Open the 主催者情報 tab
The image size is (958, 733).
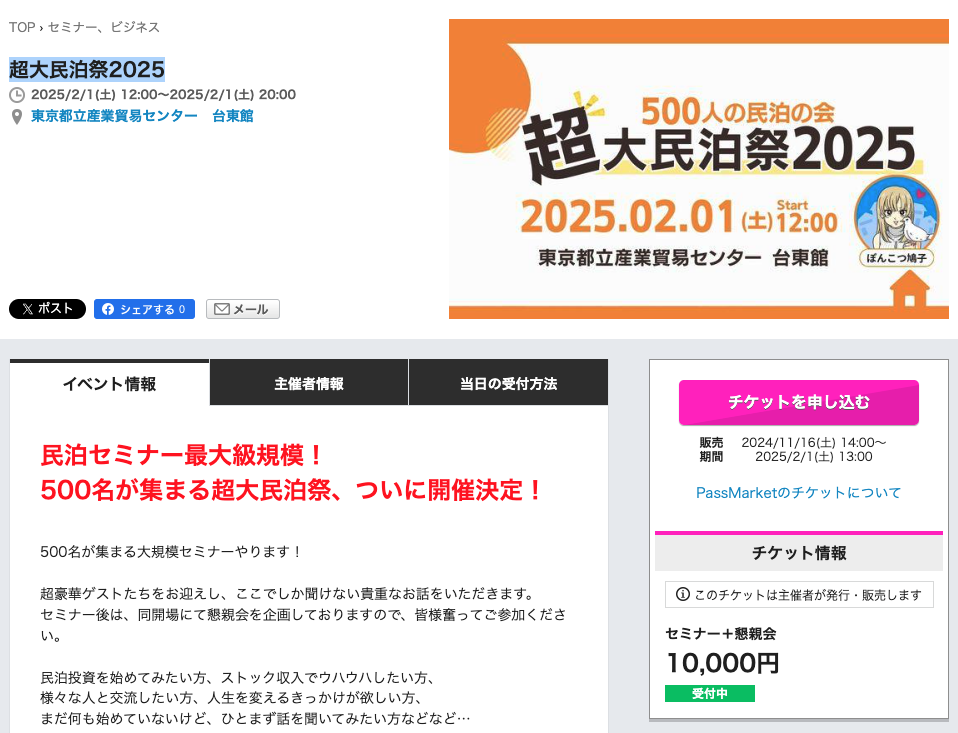309,383
